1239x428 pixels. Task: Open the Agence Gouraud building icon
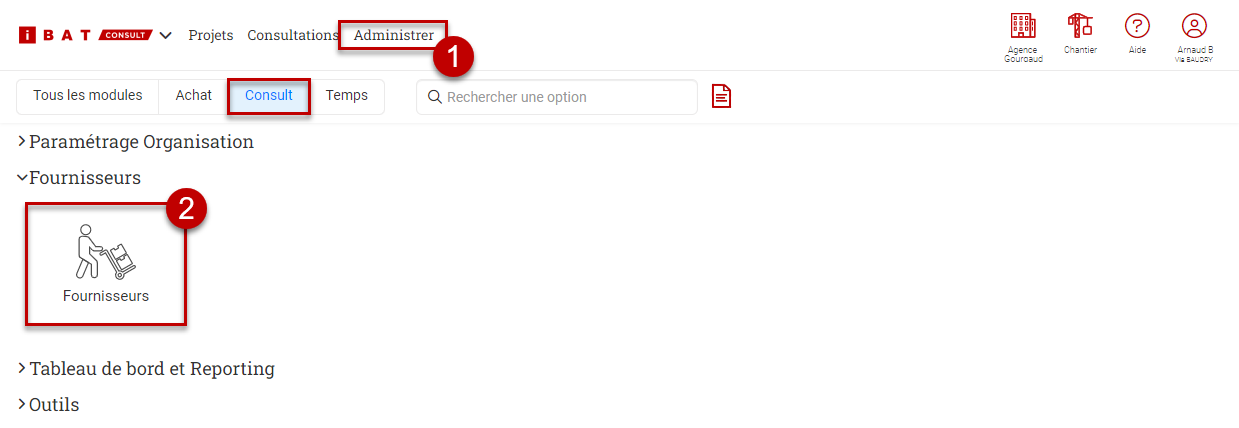tap(1022, 26)
